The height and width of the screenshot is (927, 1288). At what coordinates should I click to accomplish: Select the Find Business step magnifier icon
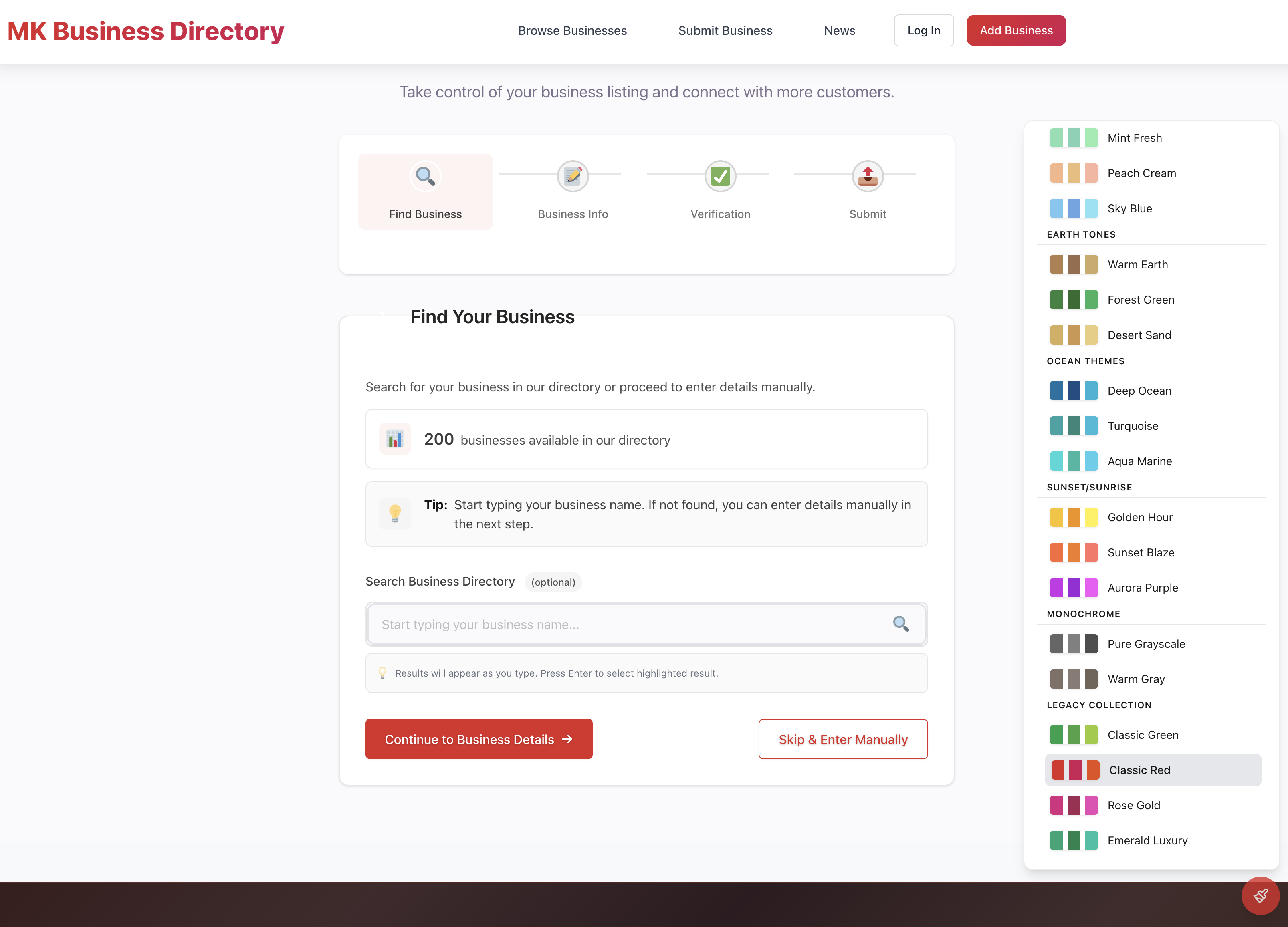425,177
